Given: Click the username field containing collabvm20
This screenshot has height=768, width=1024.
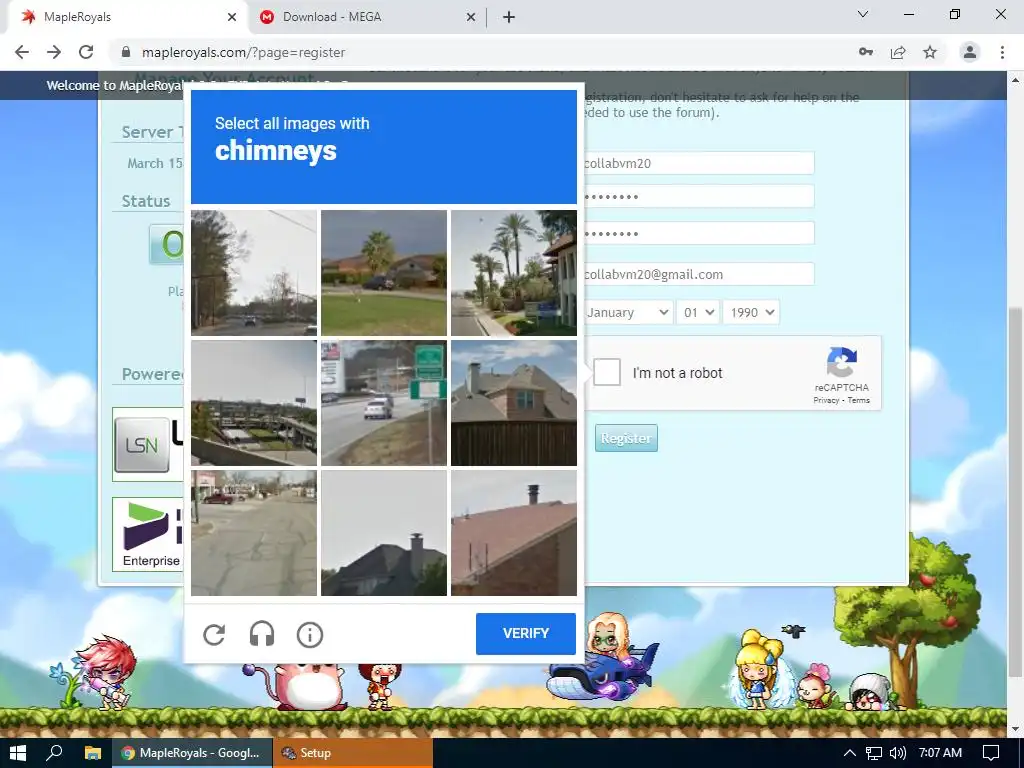Looking at the screenshot, I should click(698, 163).
